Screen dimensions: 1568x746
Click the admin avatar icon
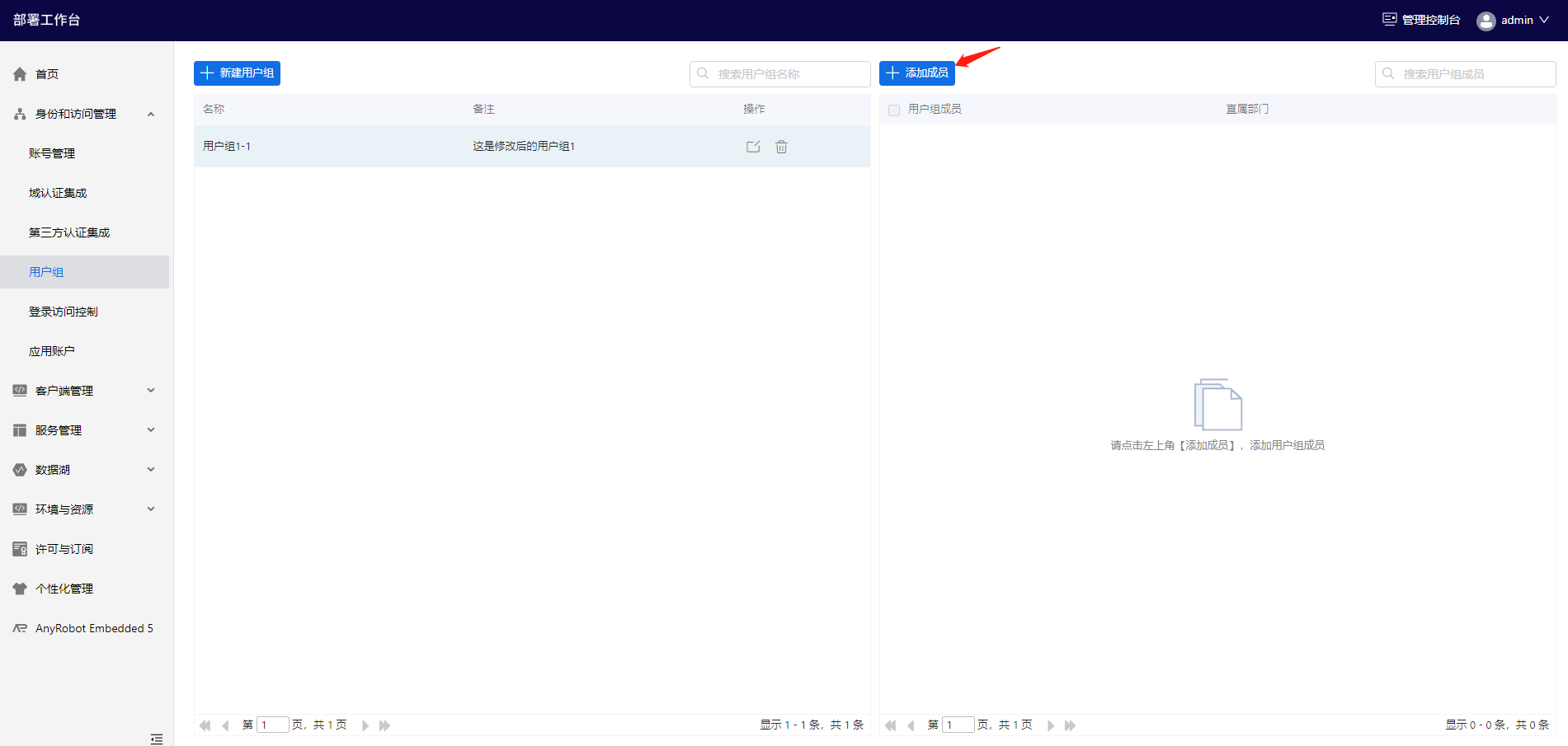1486,21
